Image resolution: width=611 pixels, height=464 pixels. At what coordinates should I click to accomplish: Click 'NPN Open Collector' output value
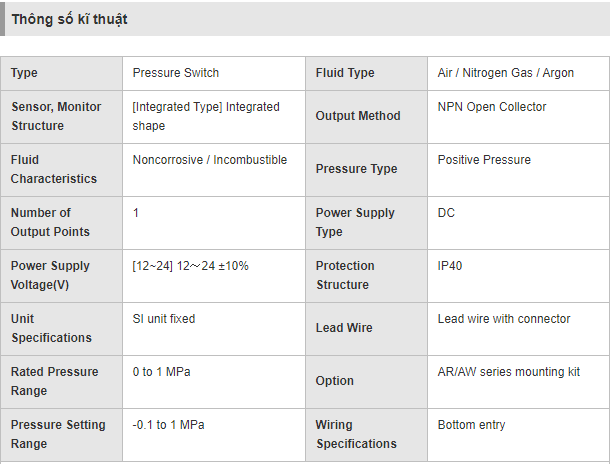click(x=492, y=107)
